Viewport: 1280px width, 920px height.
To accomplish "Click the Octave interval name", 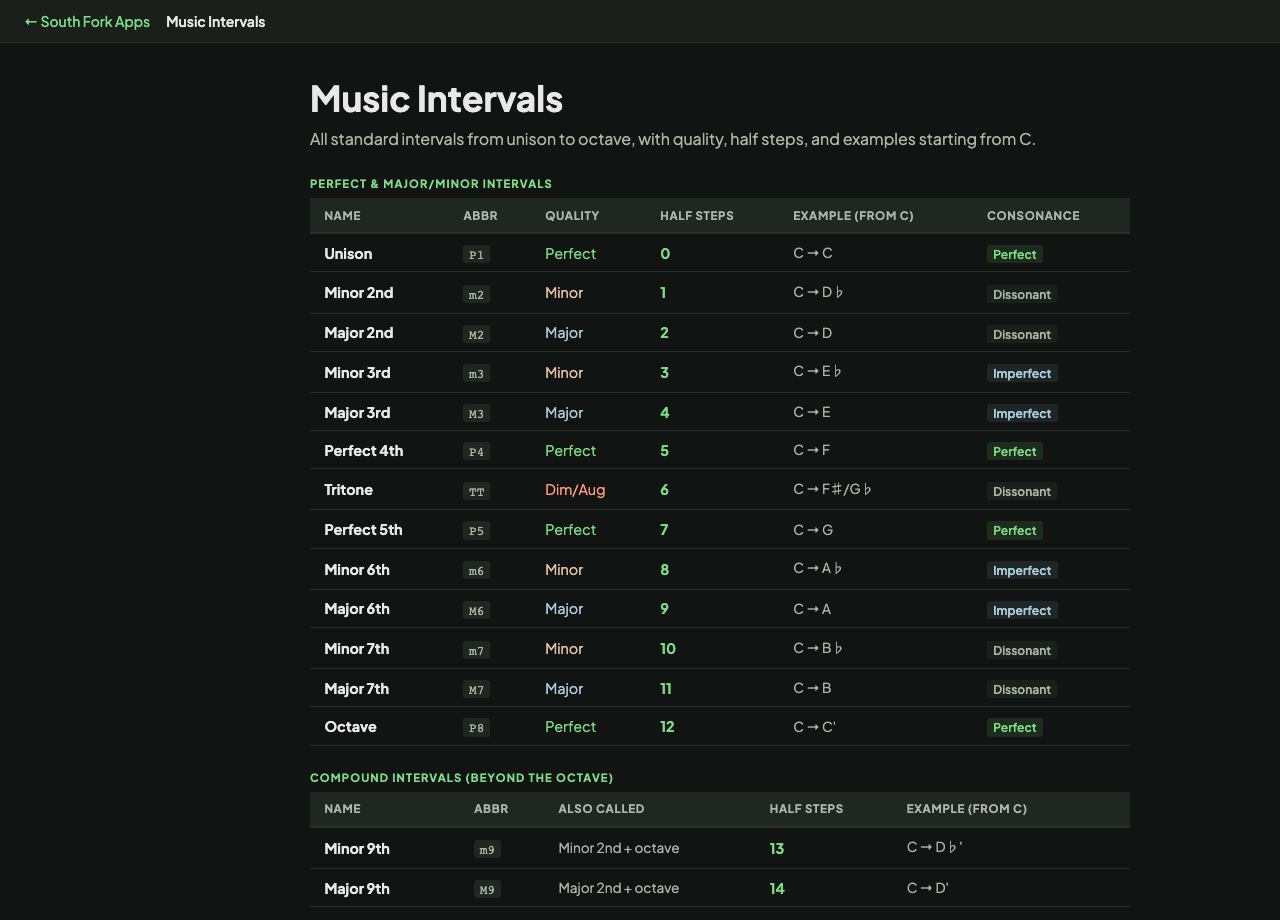I will tap(350, 727).
